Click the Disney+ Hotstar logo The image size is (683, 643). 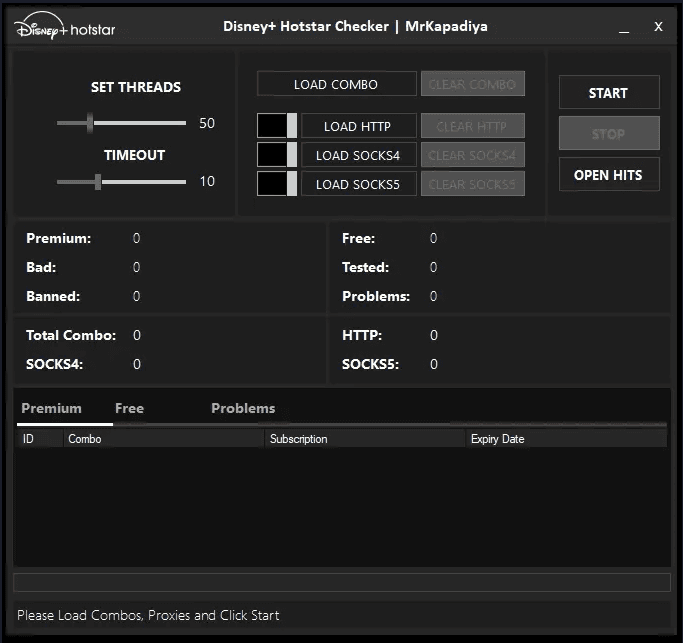click(66, 28)
